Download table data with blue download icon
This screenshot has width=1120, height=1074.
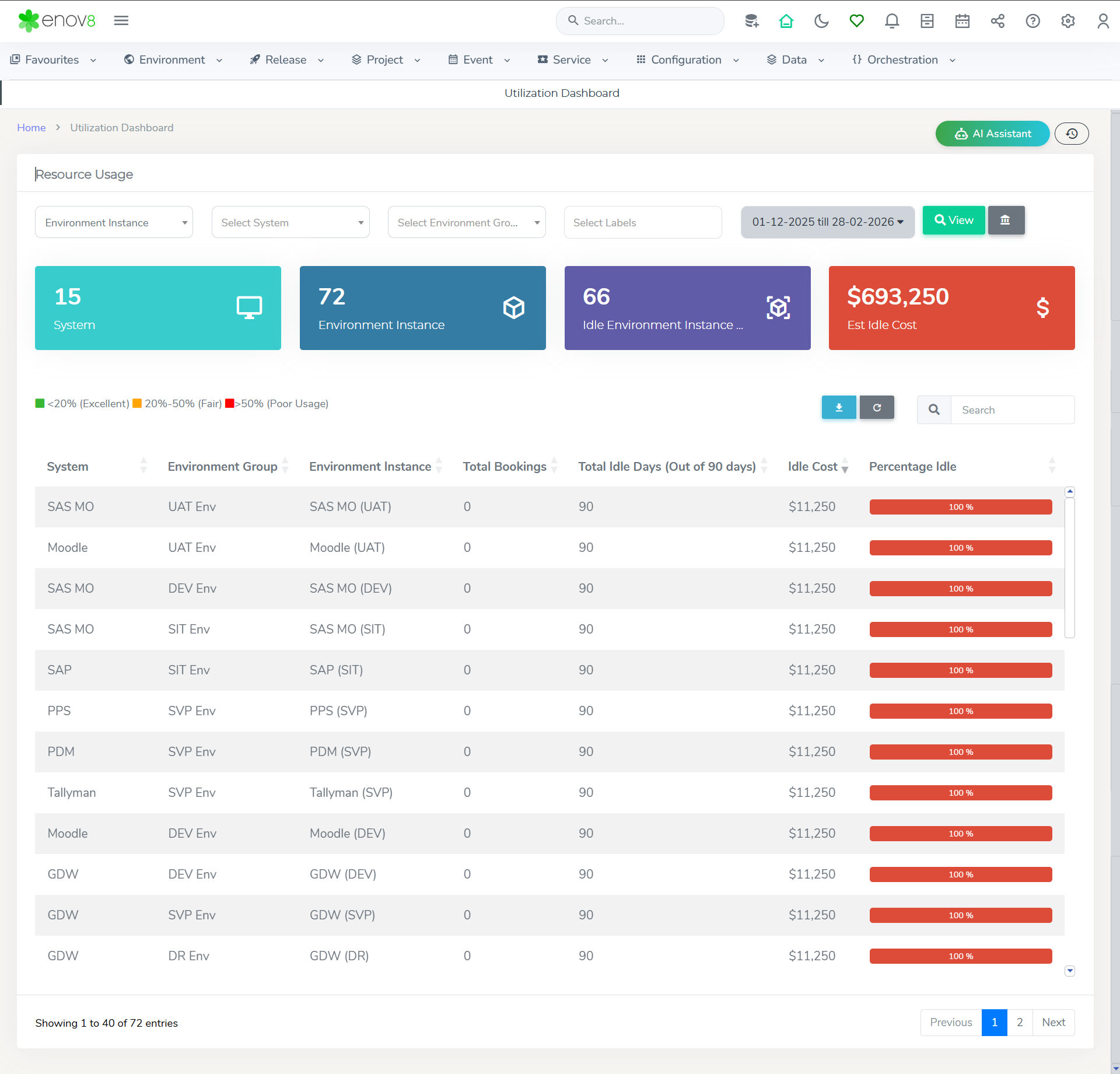click(x=838, y=408)
